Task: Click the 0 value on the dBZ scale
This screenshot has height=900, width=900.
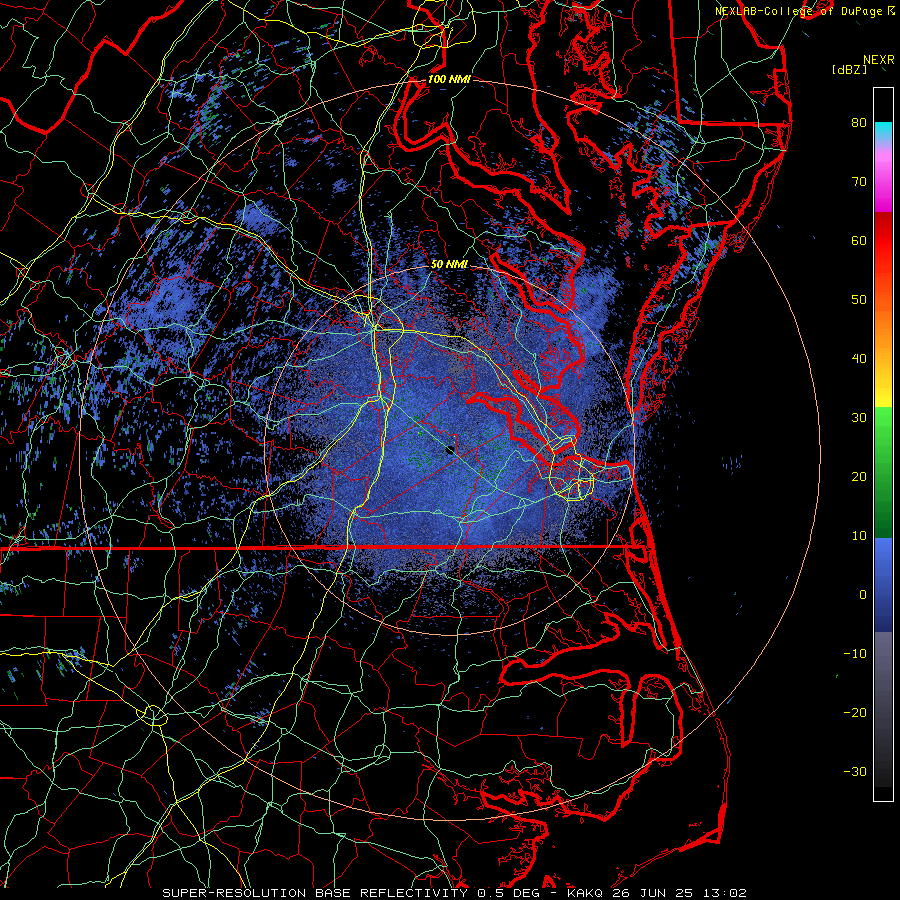Action: pyautogui.click(x=863, y=595)
